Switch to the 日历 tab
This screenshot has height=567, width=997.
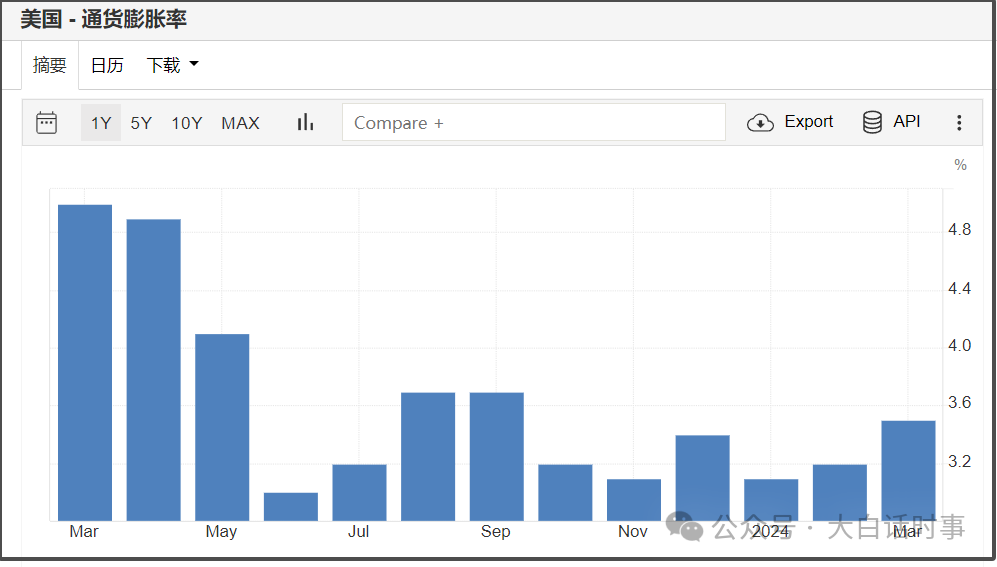click(x=107, y=65)
